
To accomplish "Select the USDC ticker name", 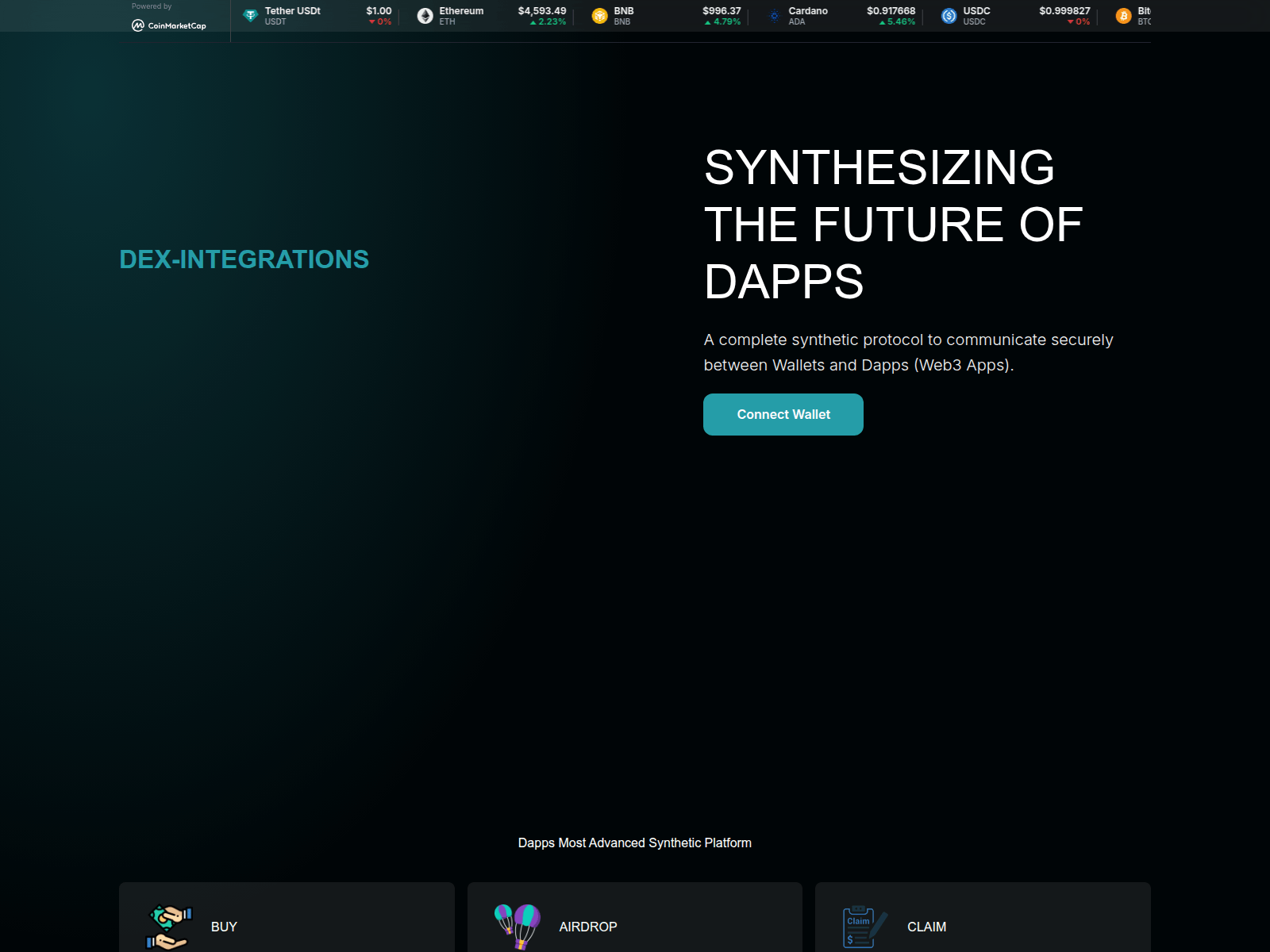I will click(976, 11).
